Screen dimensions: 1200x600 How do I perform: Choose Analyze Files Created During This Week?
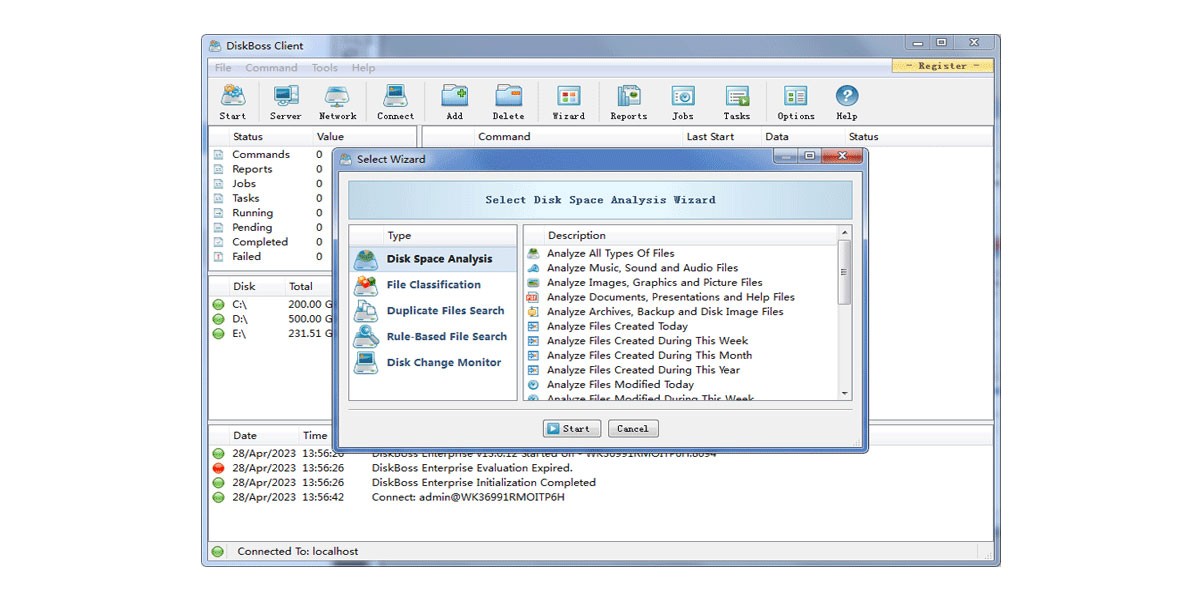coord(647,341)
